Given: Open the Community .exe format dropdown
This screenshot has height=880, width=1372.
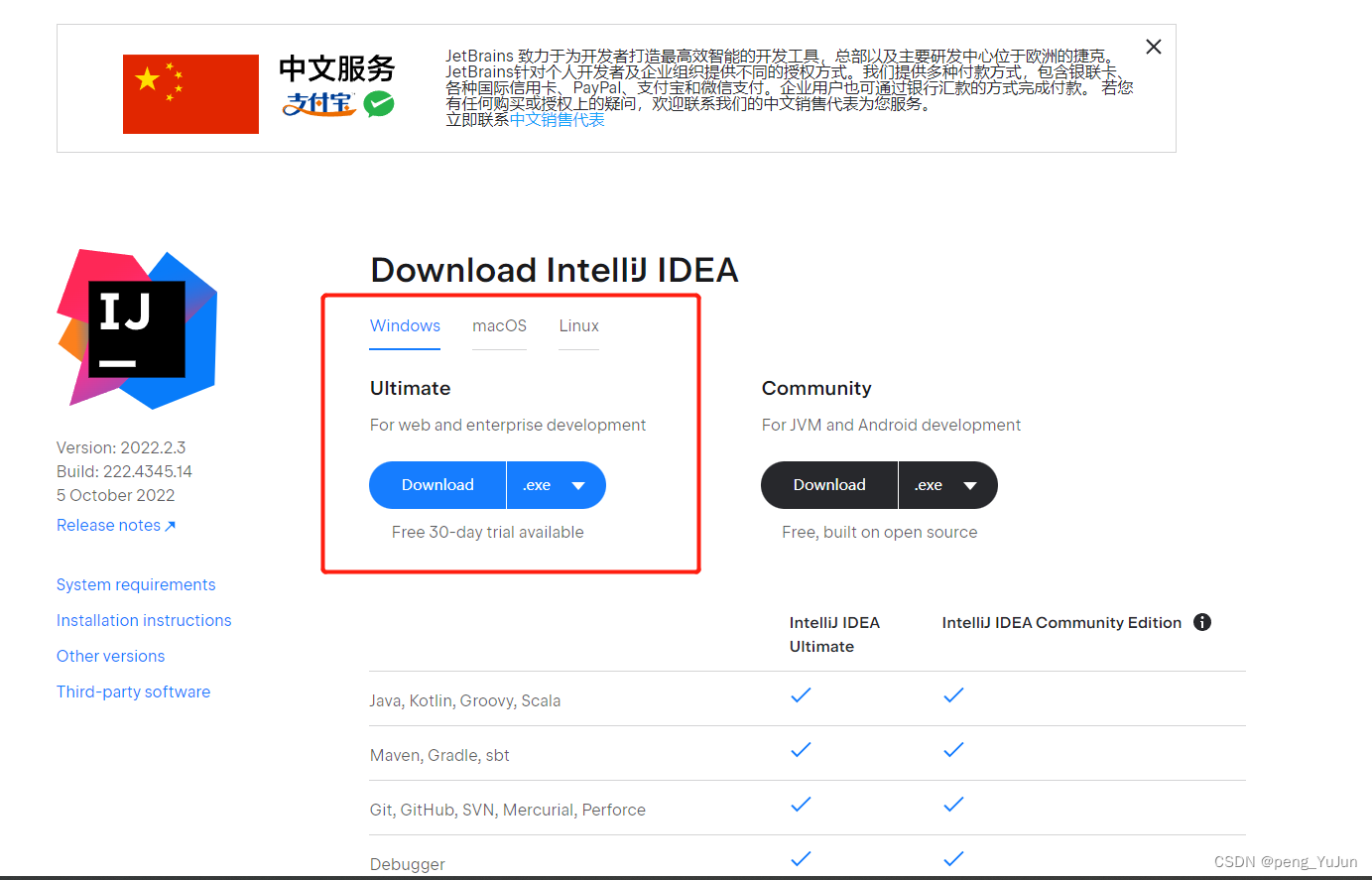Looking at the screenshot, I should coord(947,485).
